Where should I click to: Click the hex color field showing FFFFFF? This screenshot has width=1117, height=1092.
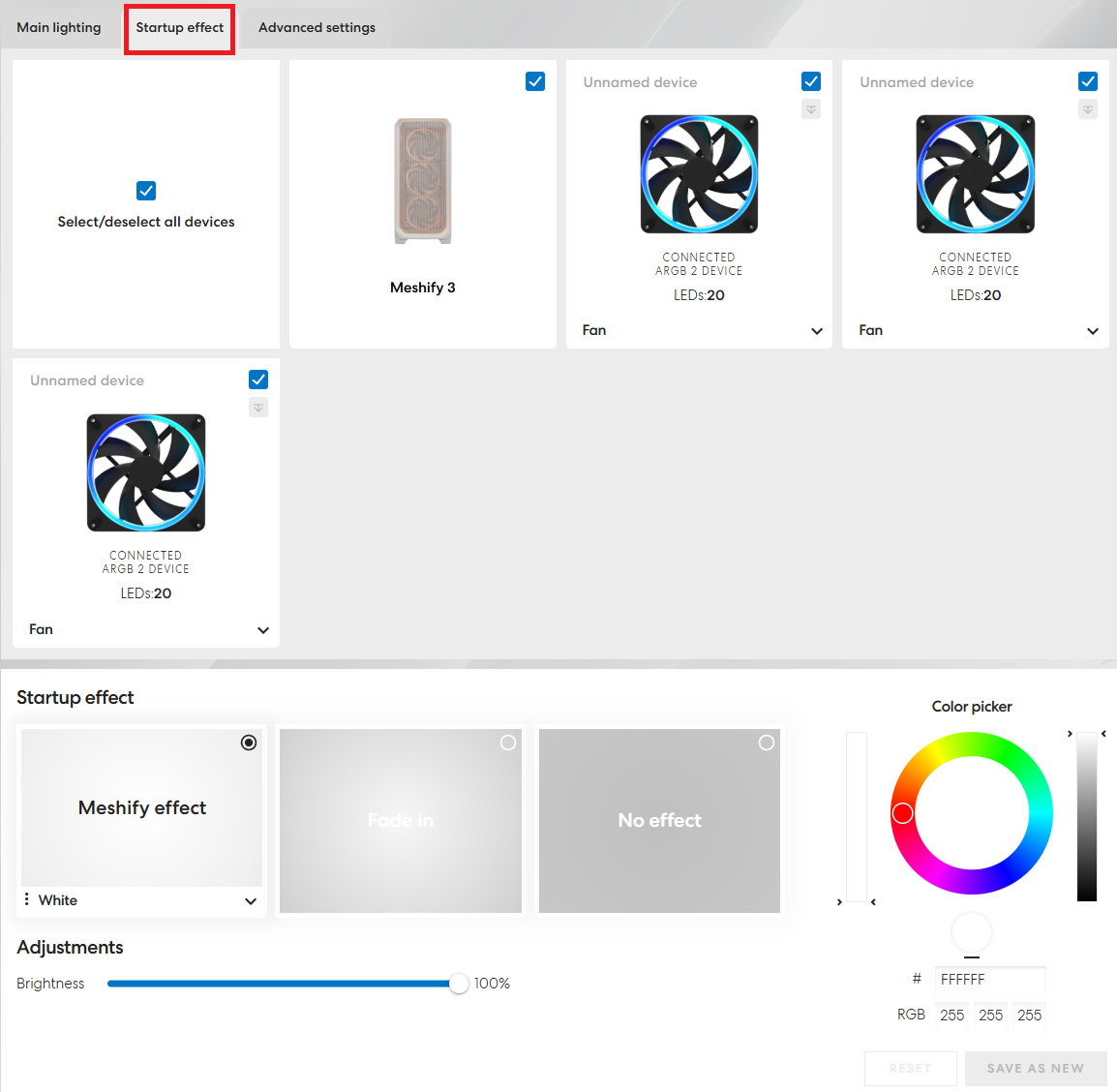[x=991, y=980]
